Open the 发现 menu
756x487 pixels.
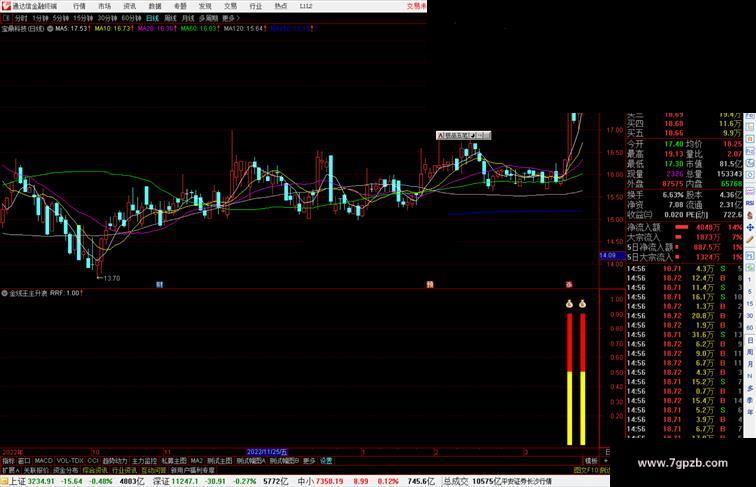(x=205, y=6)
